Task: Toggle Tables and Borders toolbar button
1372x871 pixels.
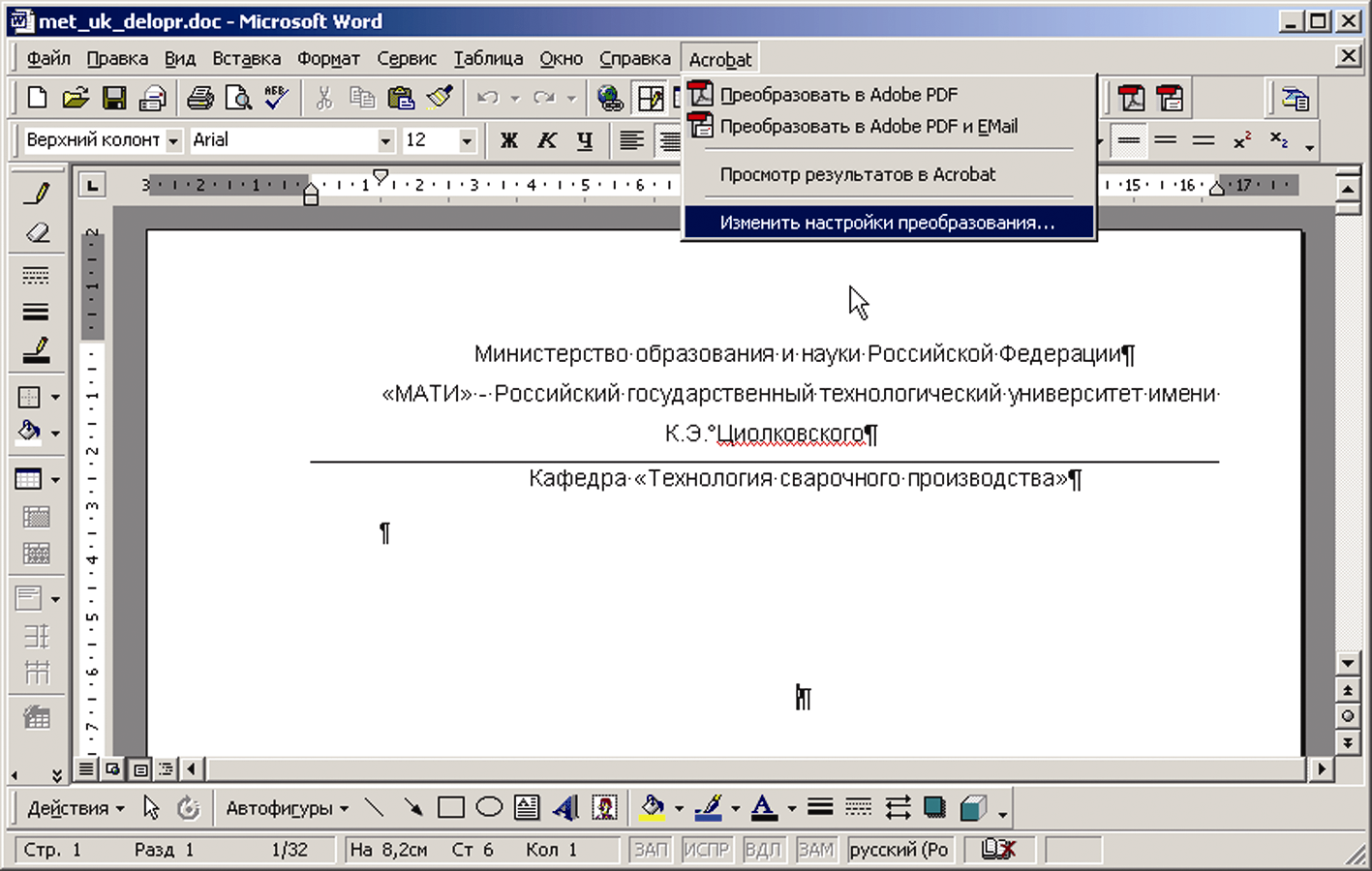Action: point(650,98)
